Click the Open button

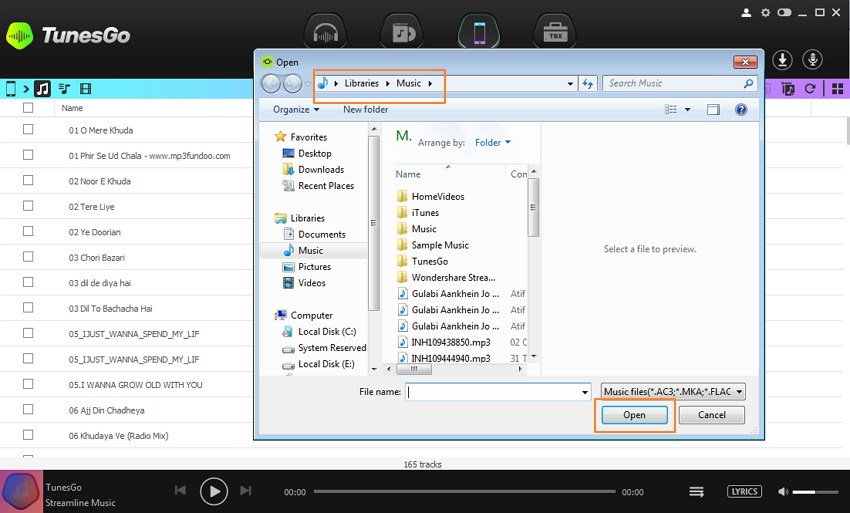coord(634,415)
